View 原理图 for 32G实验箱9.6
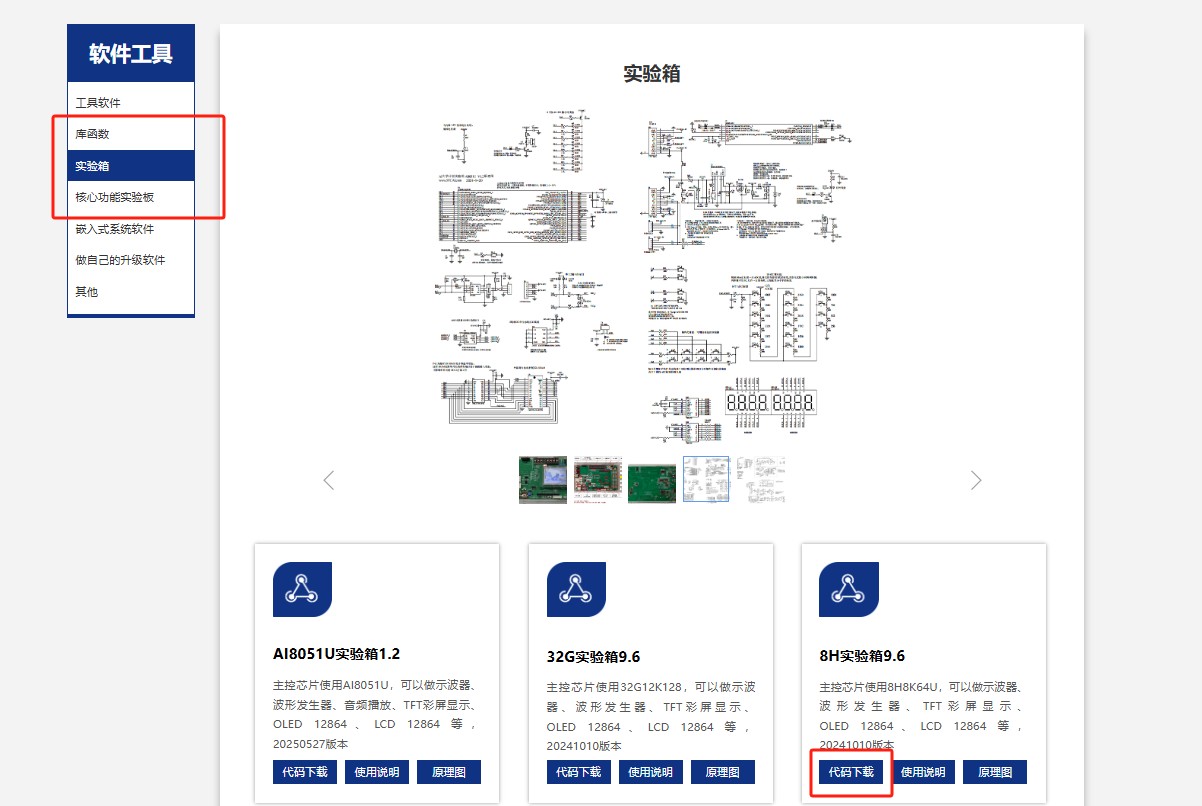Image resolution: width=1202 pixels, height=806 pixels. click(x=723, y=772)
